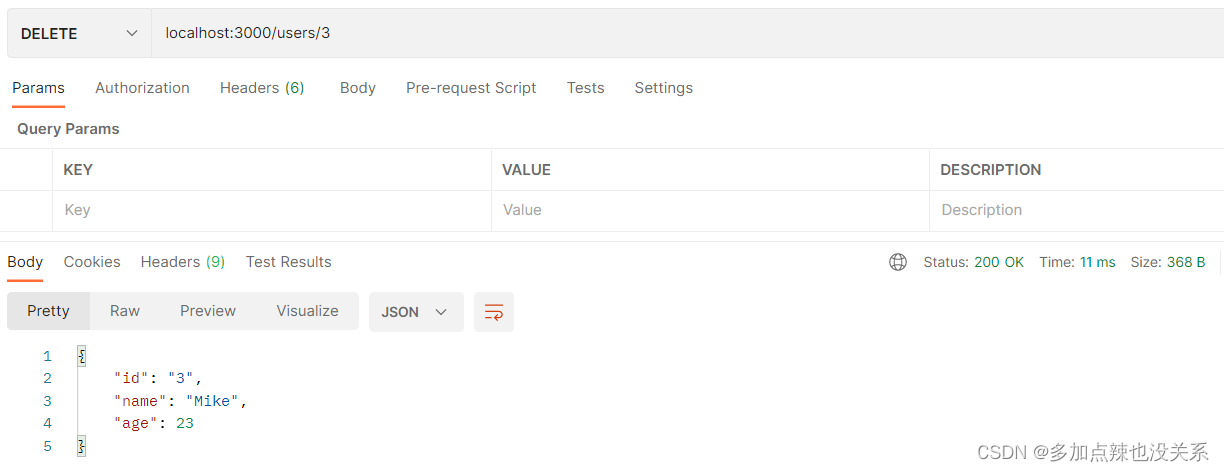This screenshot has width=1224, height=472.
Task: Open the request Headers (6) tab
Action: [262, 88]
